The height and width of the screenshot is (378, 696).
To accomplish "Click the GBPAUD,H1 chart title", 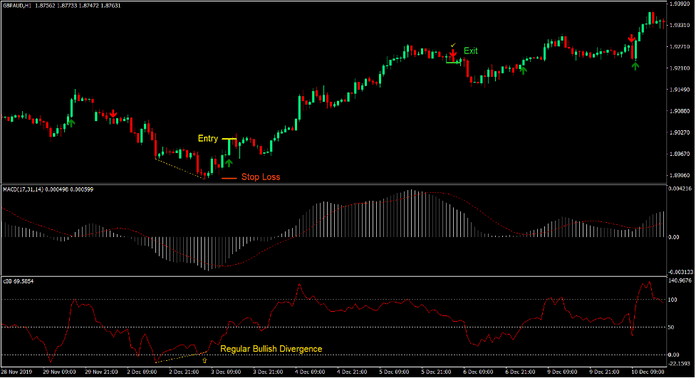I will click(17, 6).
